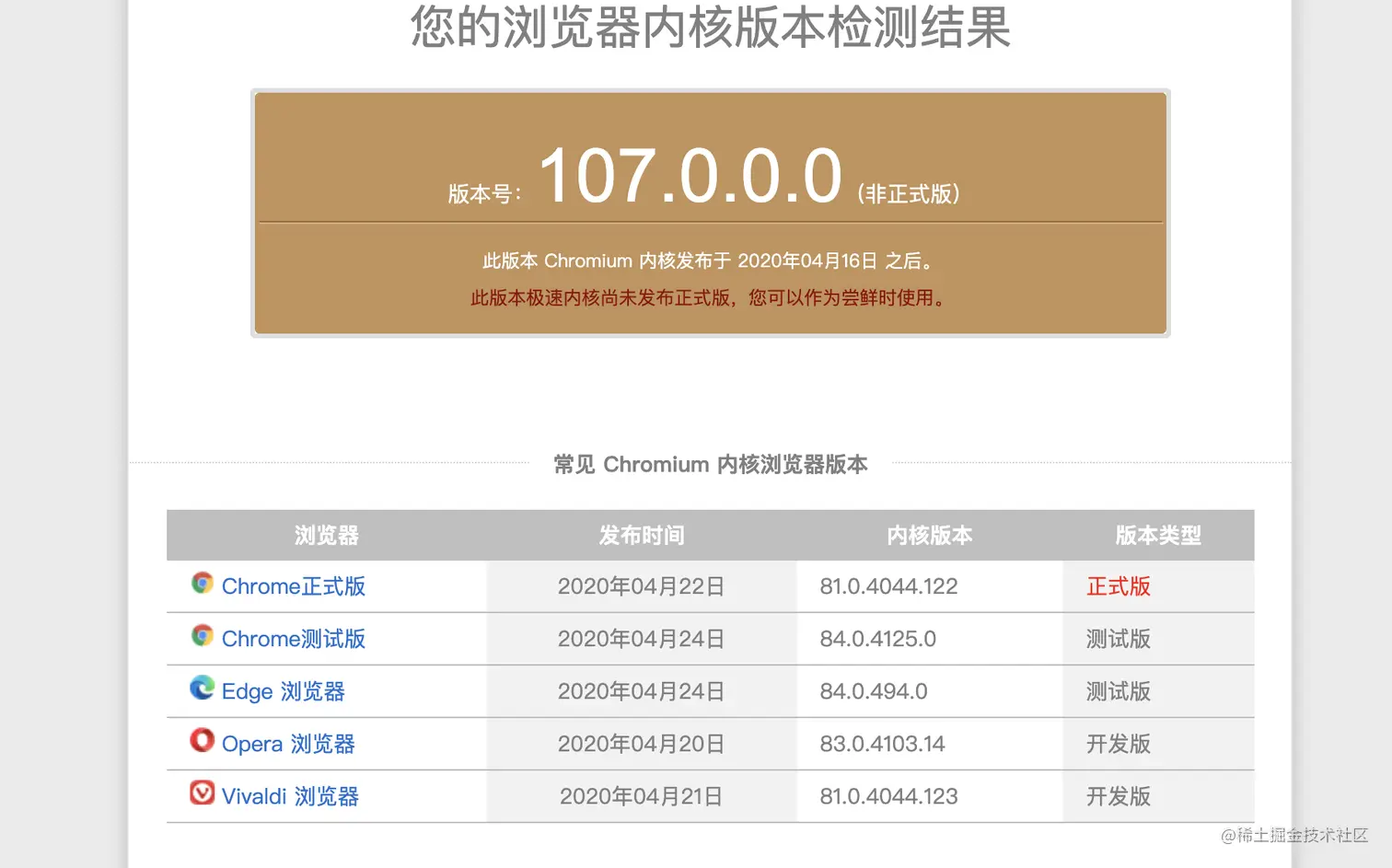Click the date 2020年04月20日
Image resolution: width=1392 pixels, height=868 pixels.
[641, 744]
